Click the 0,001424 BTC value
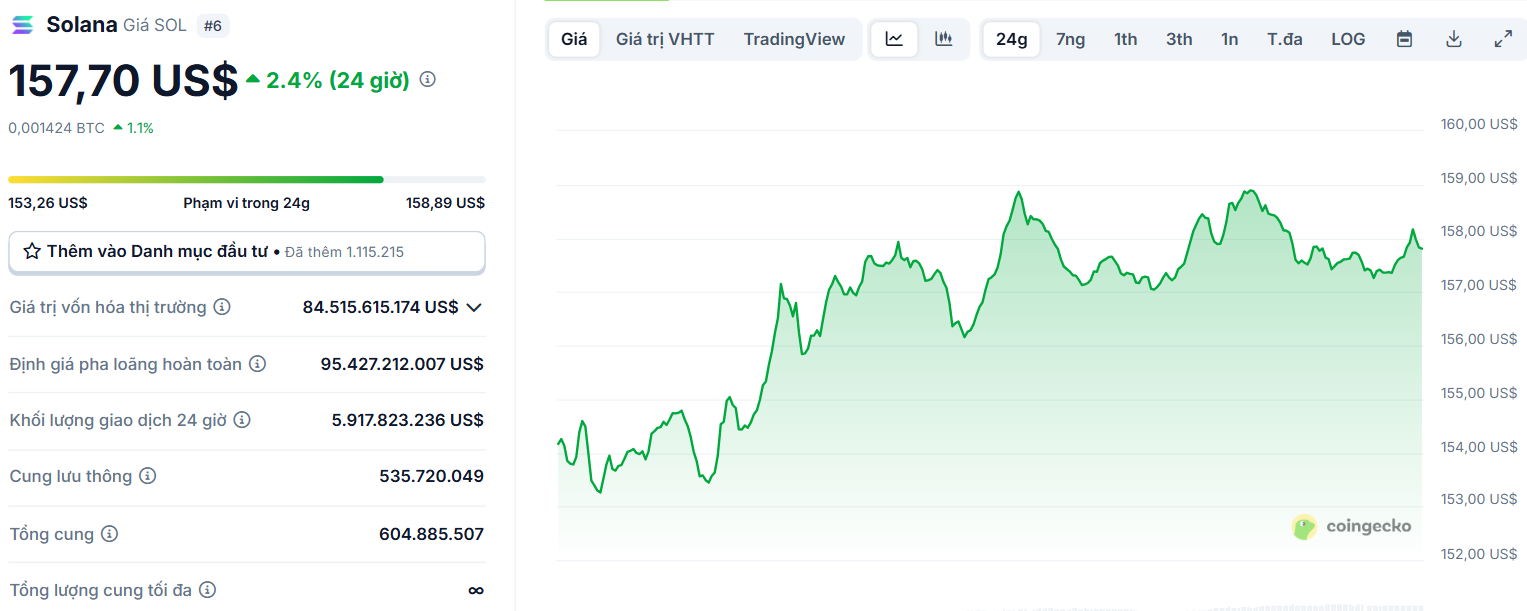 pyautogui.click(x=56, y=128)
